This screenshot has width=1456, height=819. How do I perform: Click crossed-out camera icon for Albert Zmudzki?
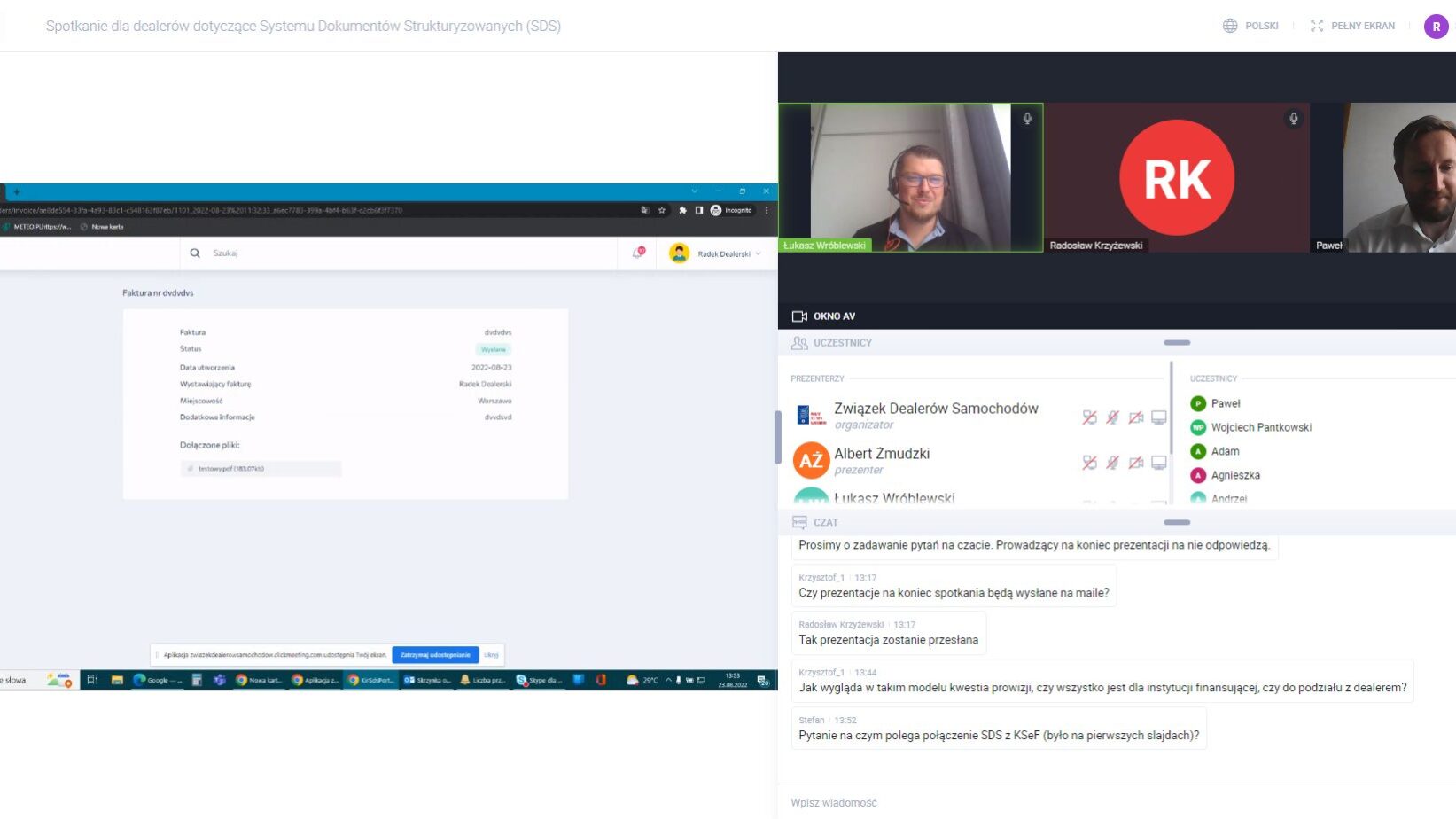(1135, 463)
